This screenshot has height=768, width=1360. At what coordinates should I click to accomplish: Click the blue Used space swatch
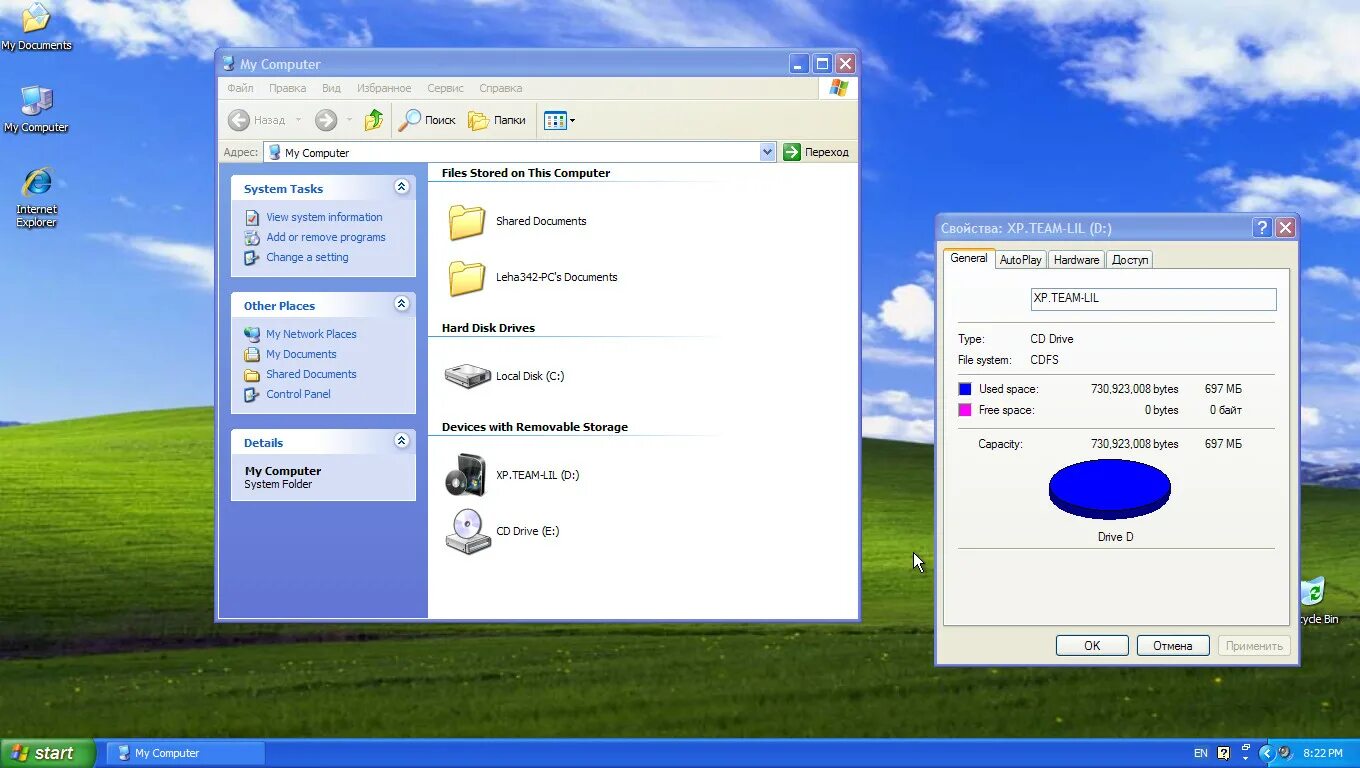pyautogui.click(x=965, y=389)
